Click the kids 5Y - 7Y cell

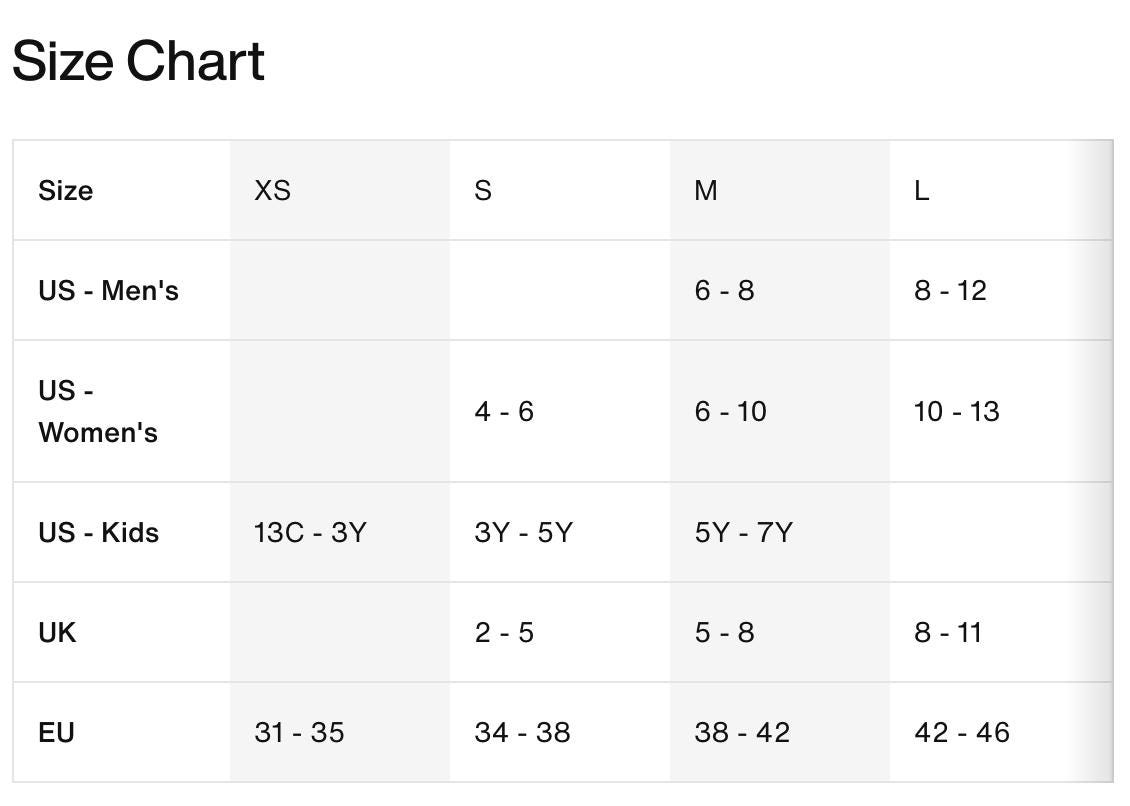tap(743, 533)
